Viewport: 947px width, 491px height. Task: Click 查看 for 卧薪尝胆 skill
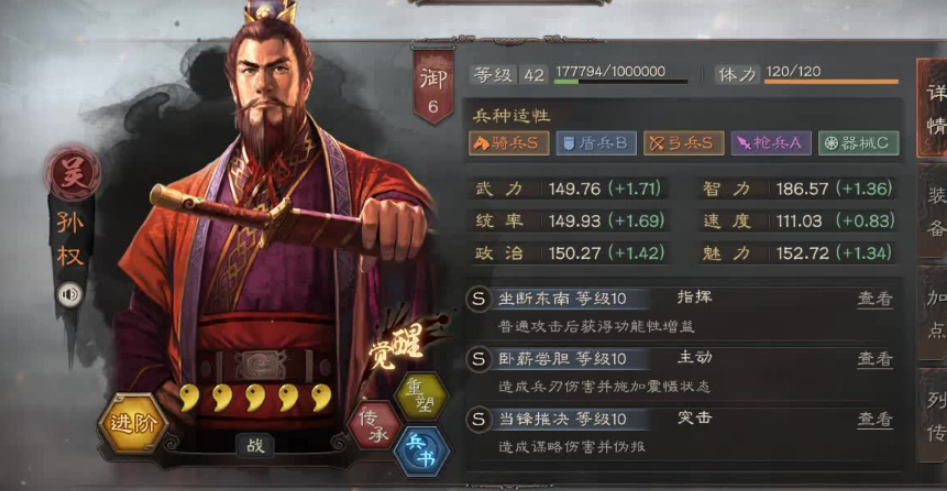(x=875, y=359)
